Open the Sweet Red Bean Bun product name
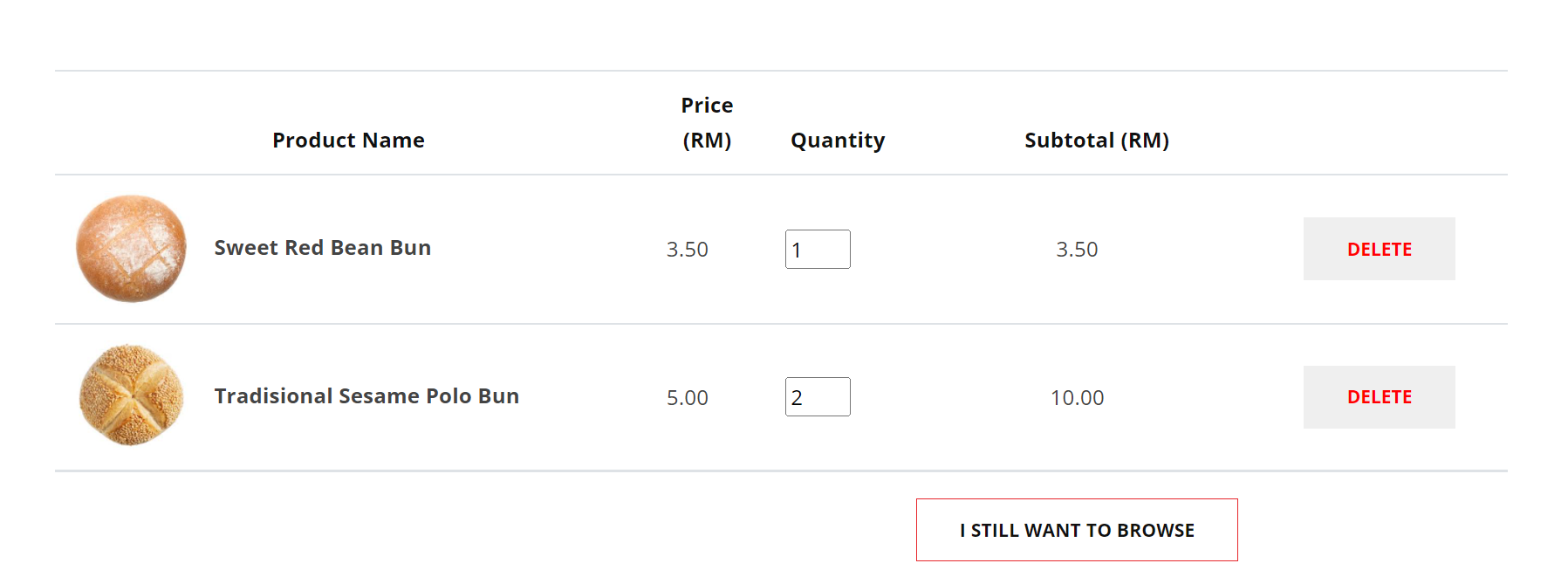Screen dimensions: 1568x577 323,248
